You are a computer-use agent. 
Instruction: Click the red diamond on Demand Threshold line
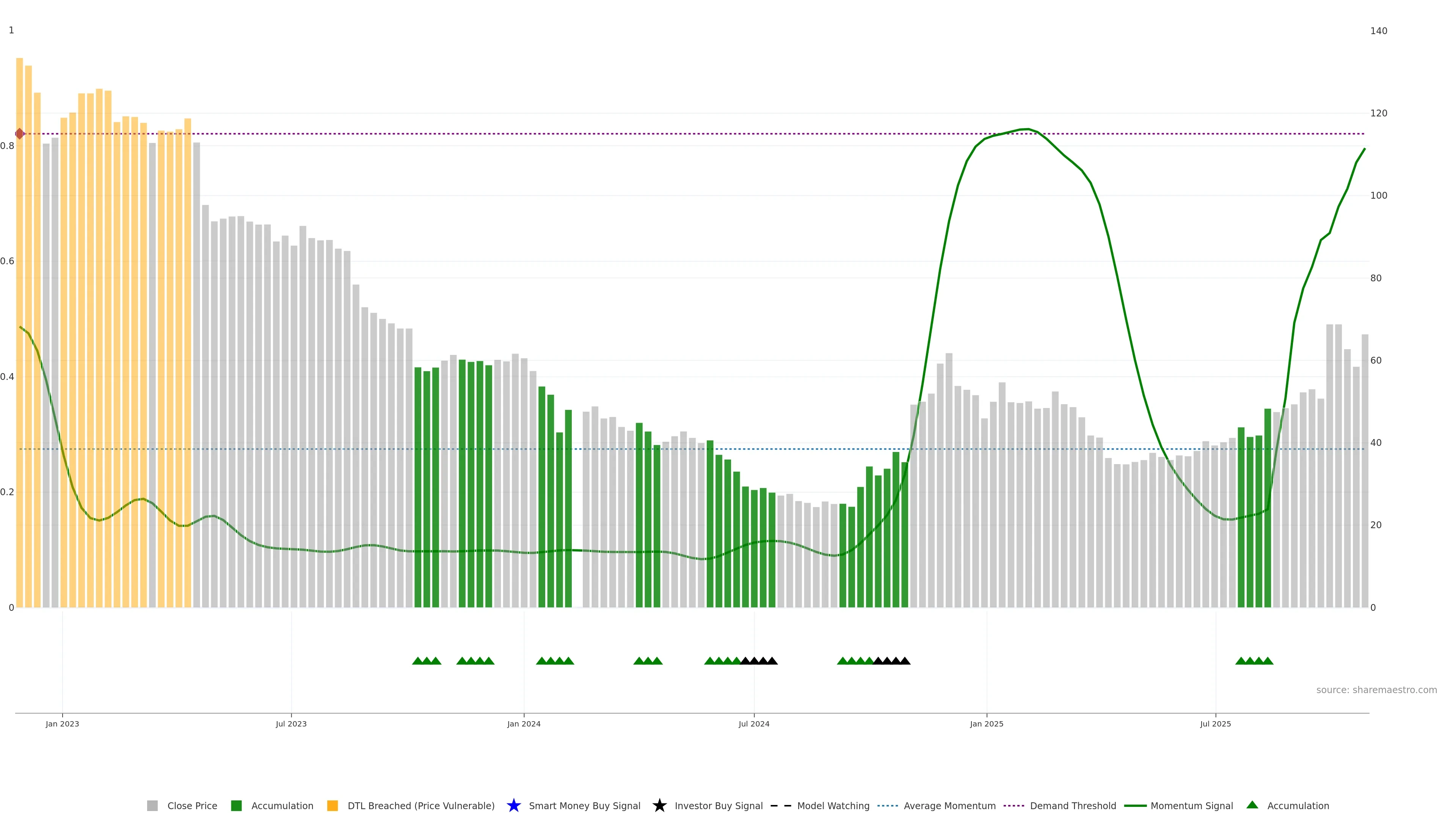point(20,134)
